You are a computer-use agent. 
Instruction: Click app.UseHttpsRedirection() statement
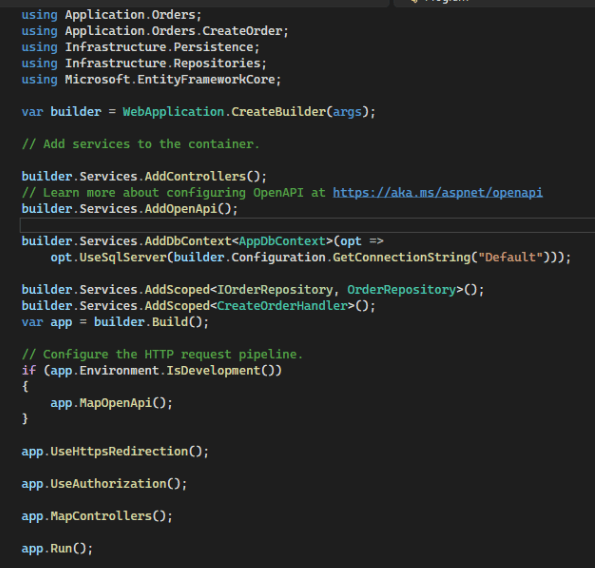(115, 452)
